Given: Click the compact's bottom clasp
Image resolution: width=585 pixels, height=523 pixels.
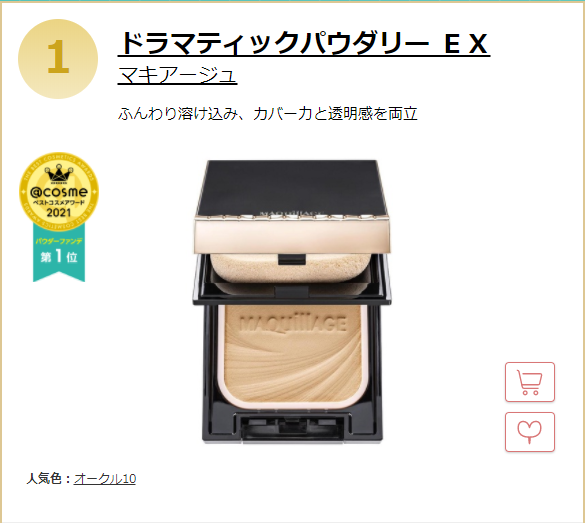Looking at the screenshot, I should (x=292, y=427).
